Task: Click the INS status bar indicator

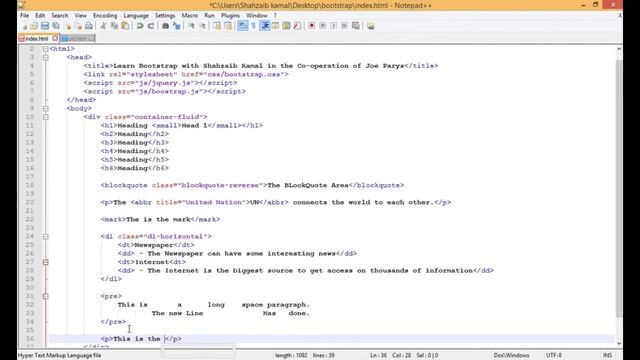Action: point(607,356)
